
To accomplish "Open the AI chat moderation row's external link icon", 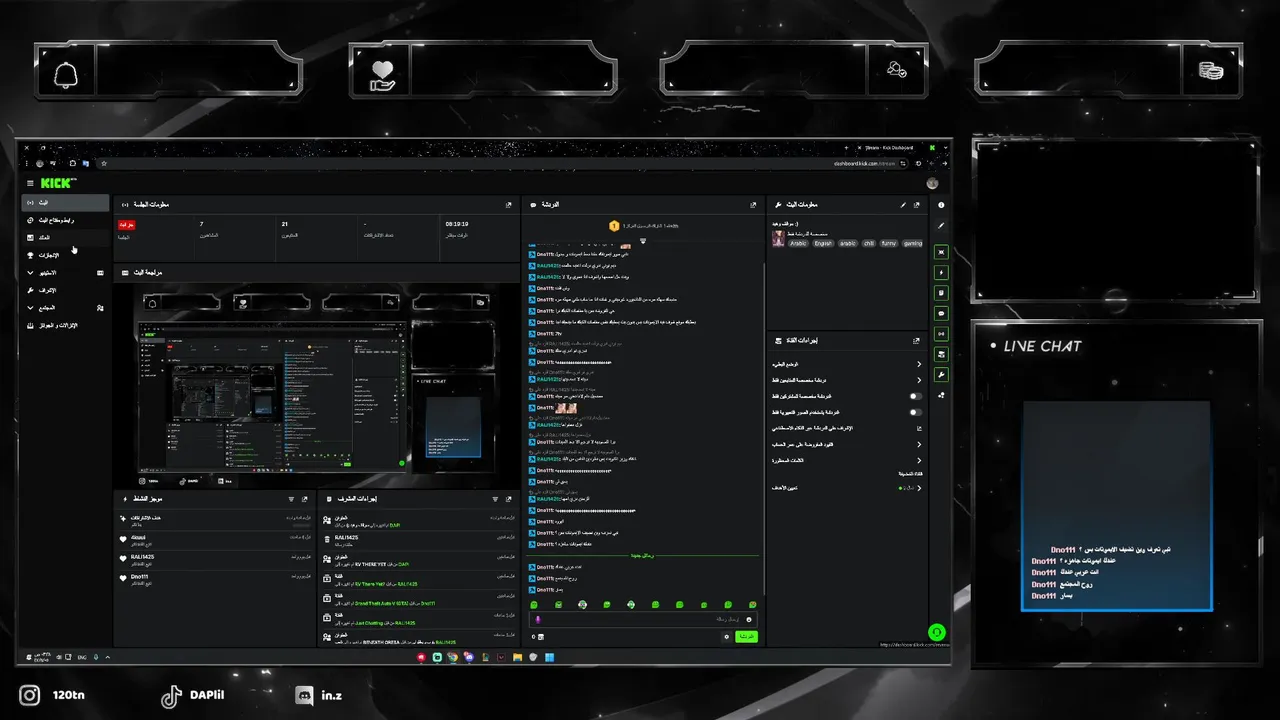I will tap(919, 428).
